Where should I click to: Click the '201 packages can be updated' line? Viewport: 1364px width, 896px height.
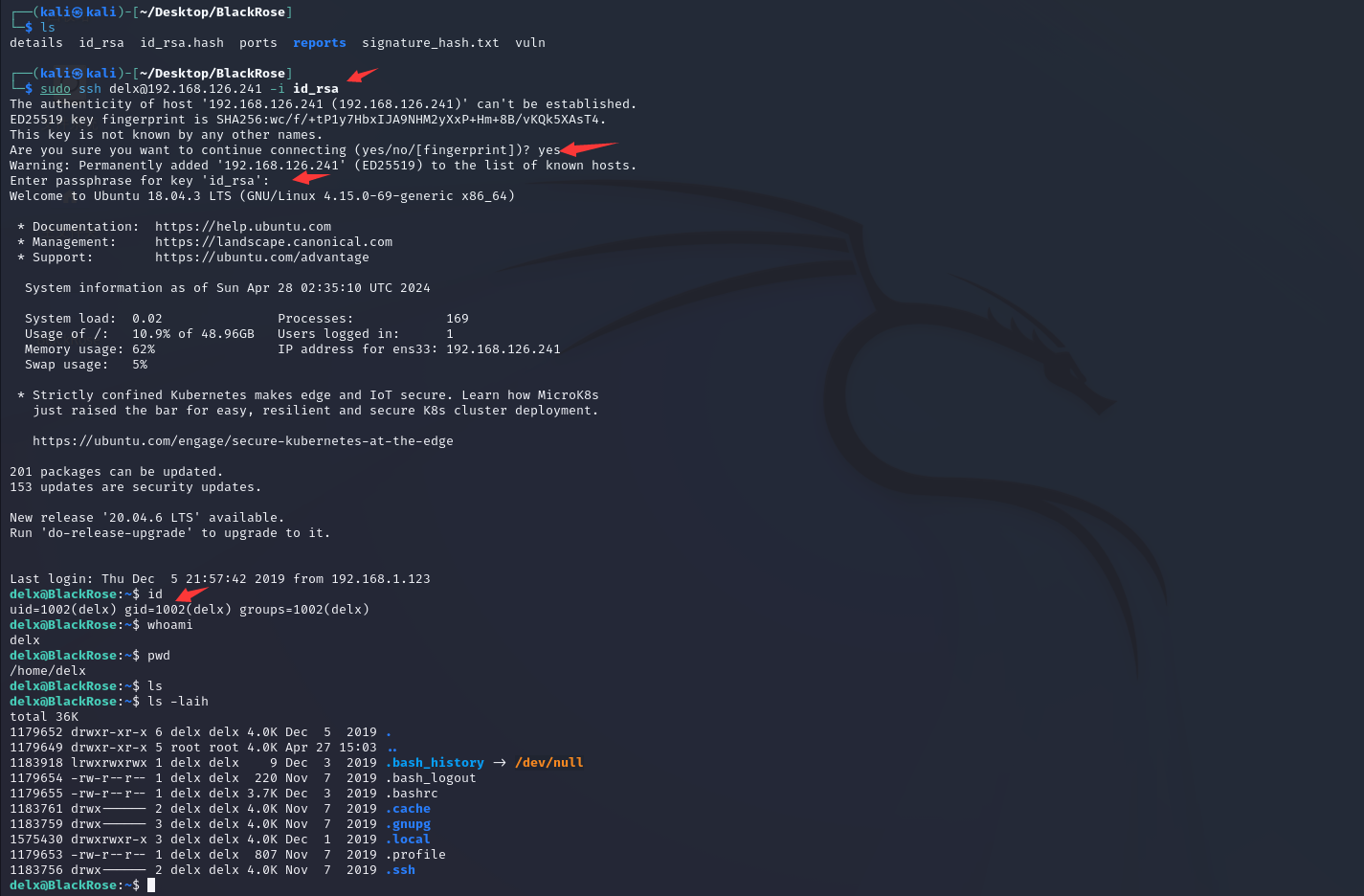pyautogui.click(x=117, y=472)
